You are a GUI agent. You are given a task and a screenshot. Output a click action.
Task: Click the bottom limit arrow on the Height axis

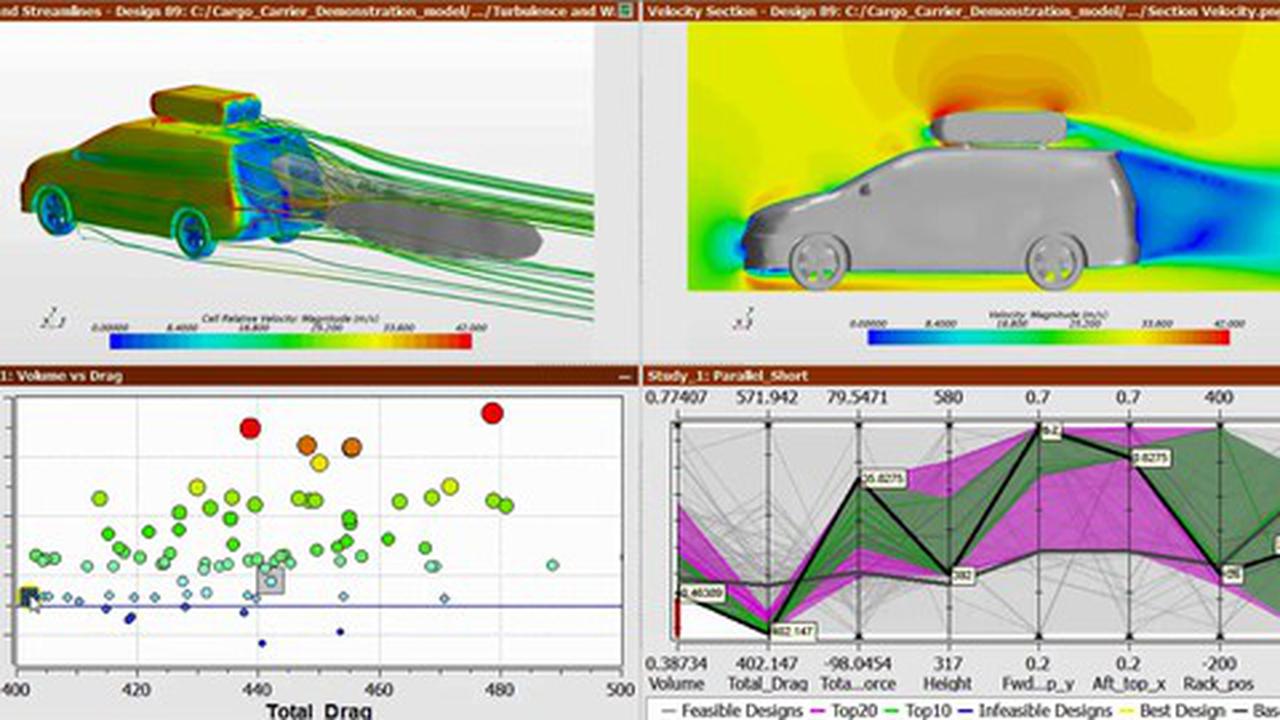pos(948,636)
